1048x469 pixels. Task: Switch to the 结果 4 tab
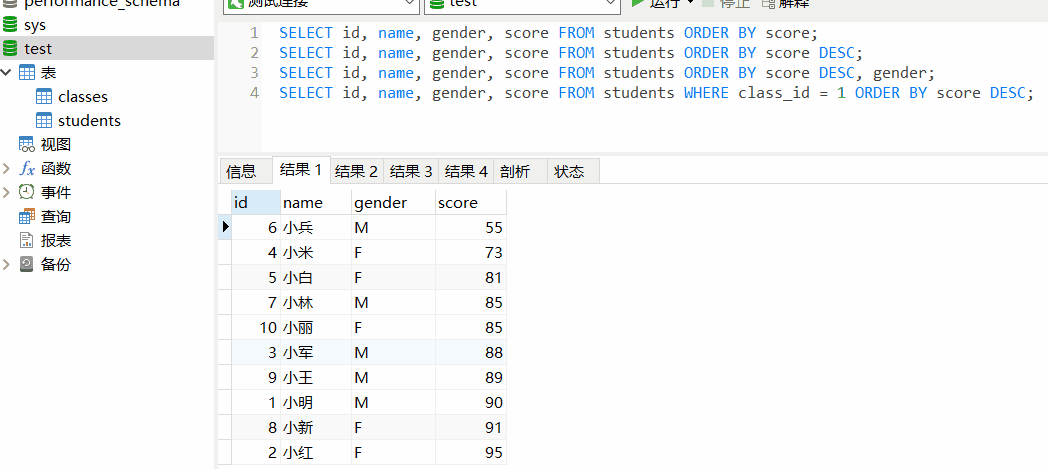(x=466, y=171)
